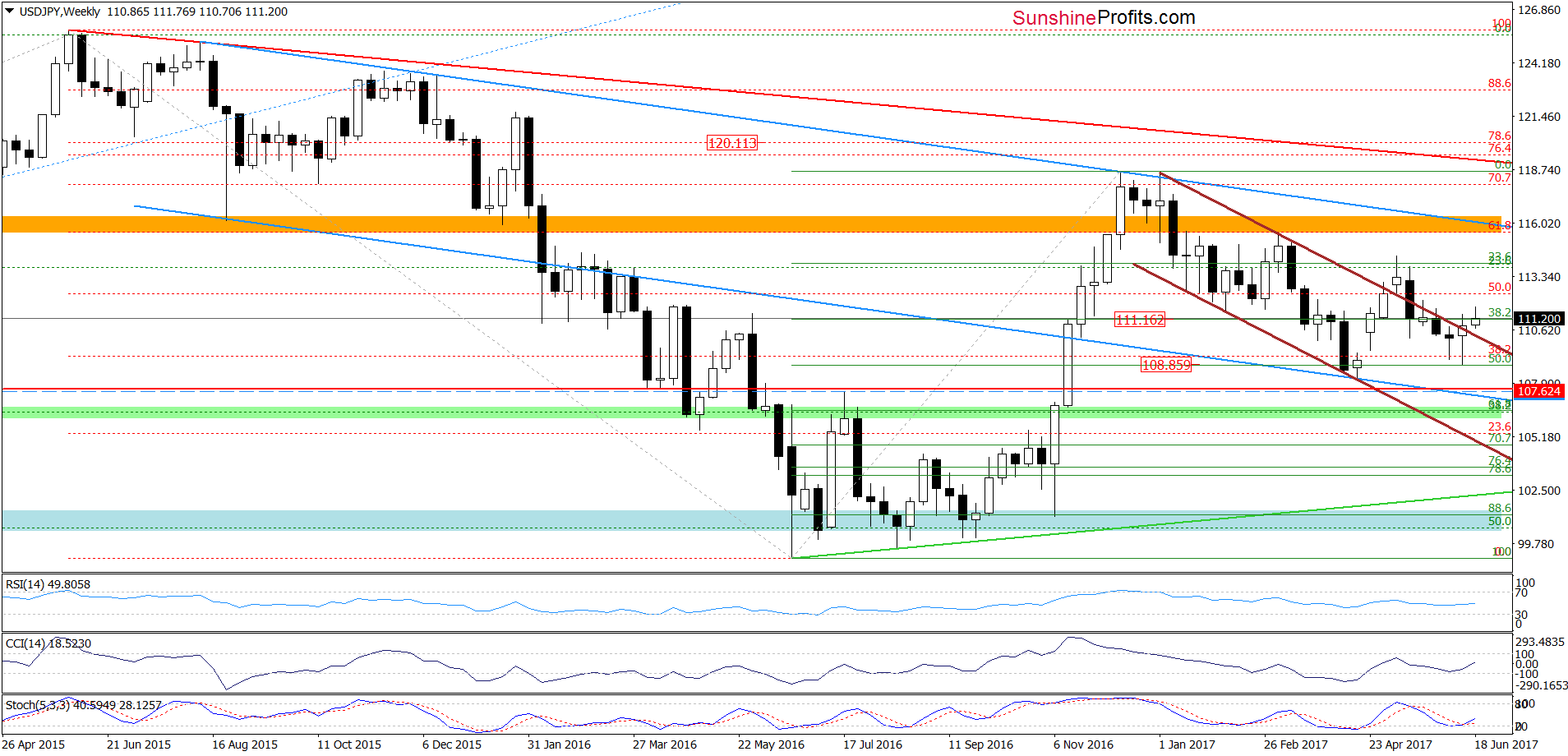This screenshot has width=1568, height=756.
Task: Click the 22 May 2016 date label
Action: pos(771,744)
